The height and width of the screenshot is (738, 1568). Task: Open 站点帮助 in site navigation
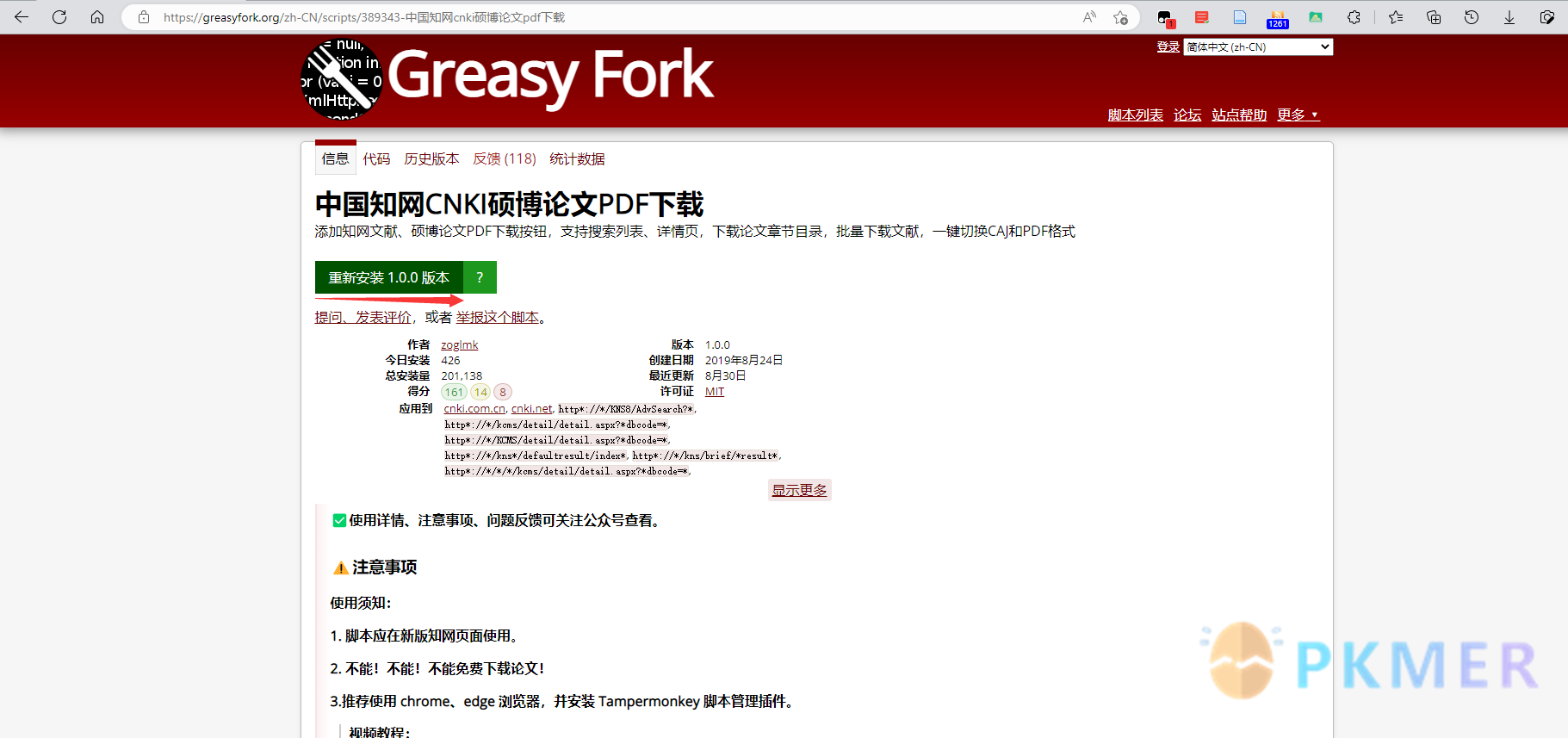1239,115
